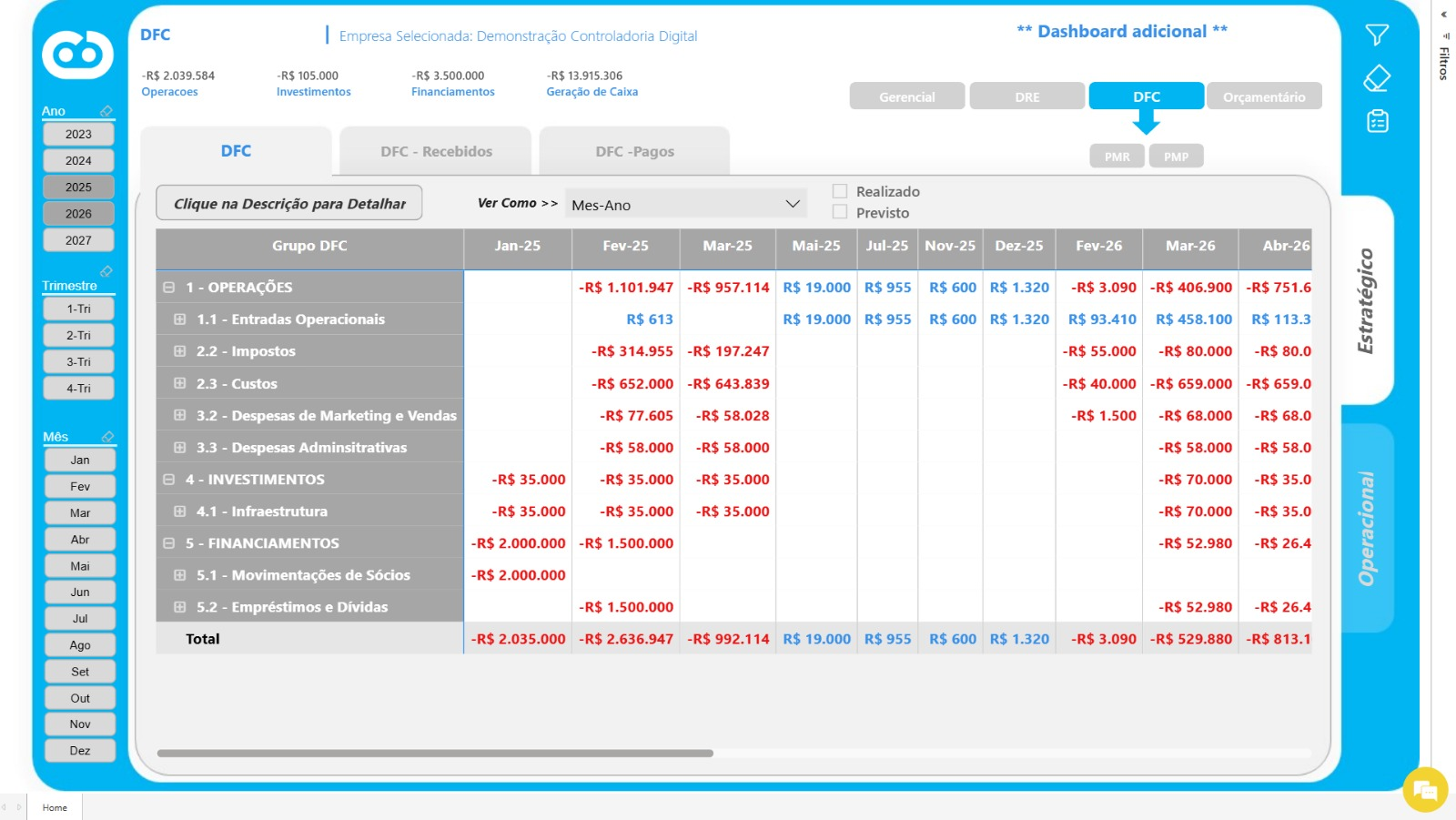
Task: Switch to the DFC -Pagos tab
Action: [634, 151]
